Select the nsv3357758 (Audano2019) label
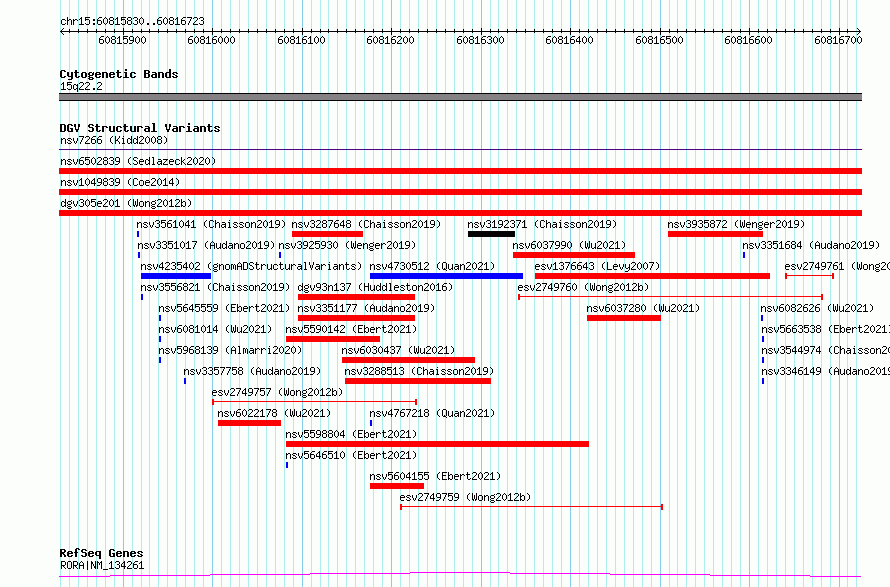 (x=252, y=371)
